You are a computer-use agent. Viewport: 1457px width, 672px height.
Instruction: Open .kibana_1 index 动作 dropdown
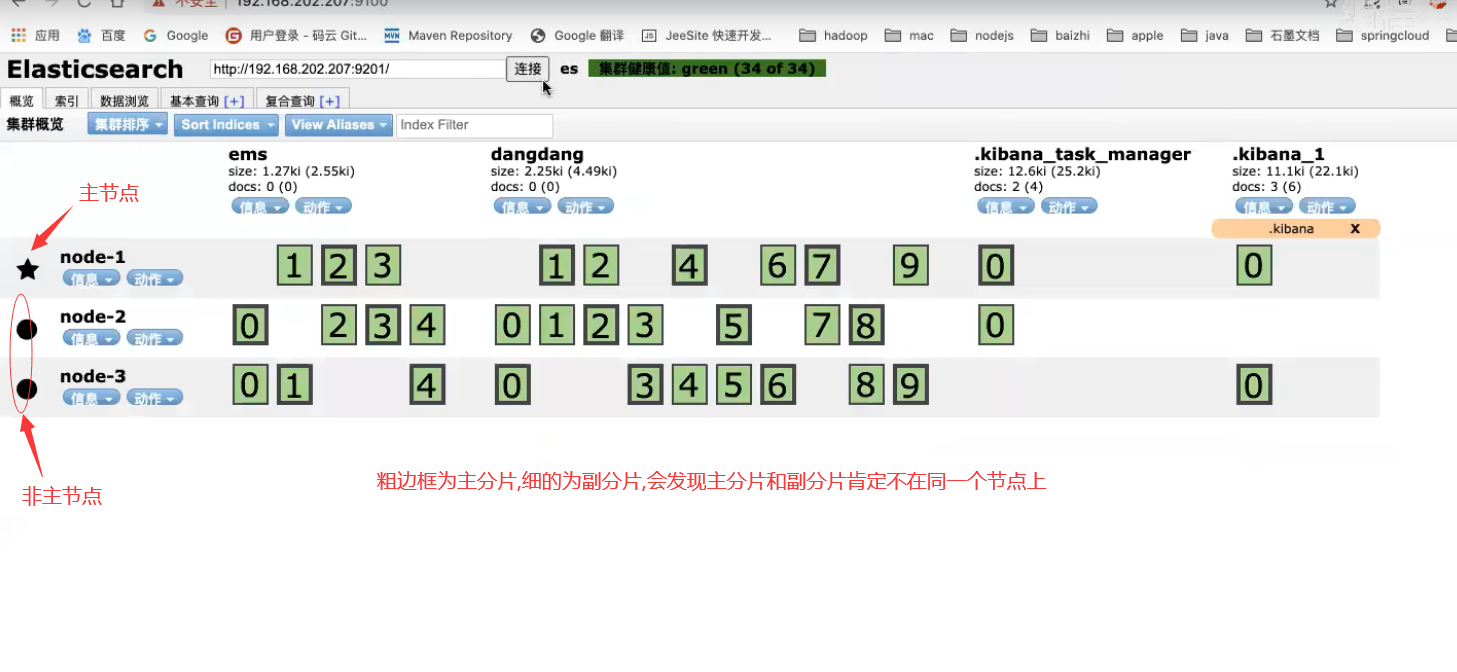click(1327, 207)
